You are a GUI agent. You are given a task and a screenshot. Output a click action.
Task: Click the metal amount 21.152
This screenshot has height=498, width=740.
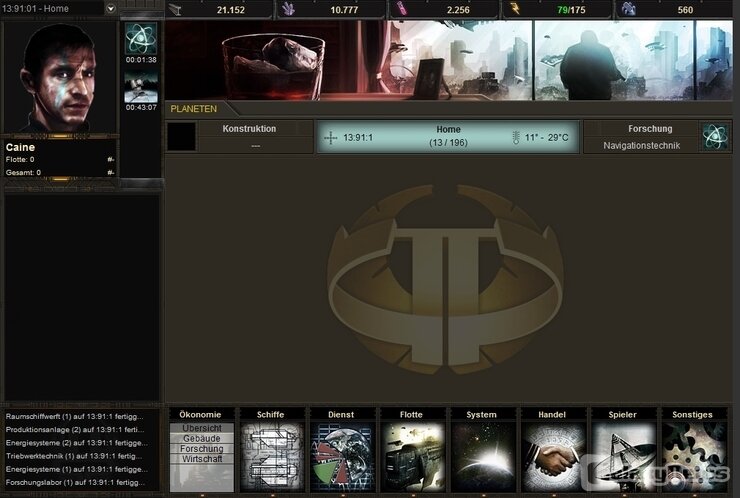[x=230, y=9]
